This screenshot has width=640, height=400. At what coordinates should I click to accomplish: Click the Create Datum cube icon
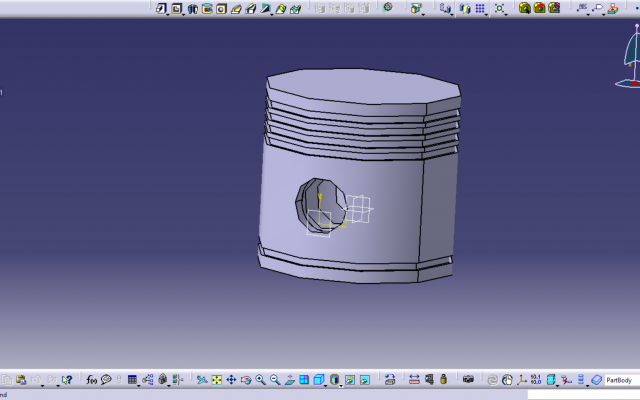(551, 380)
